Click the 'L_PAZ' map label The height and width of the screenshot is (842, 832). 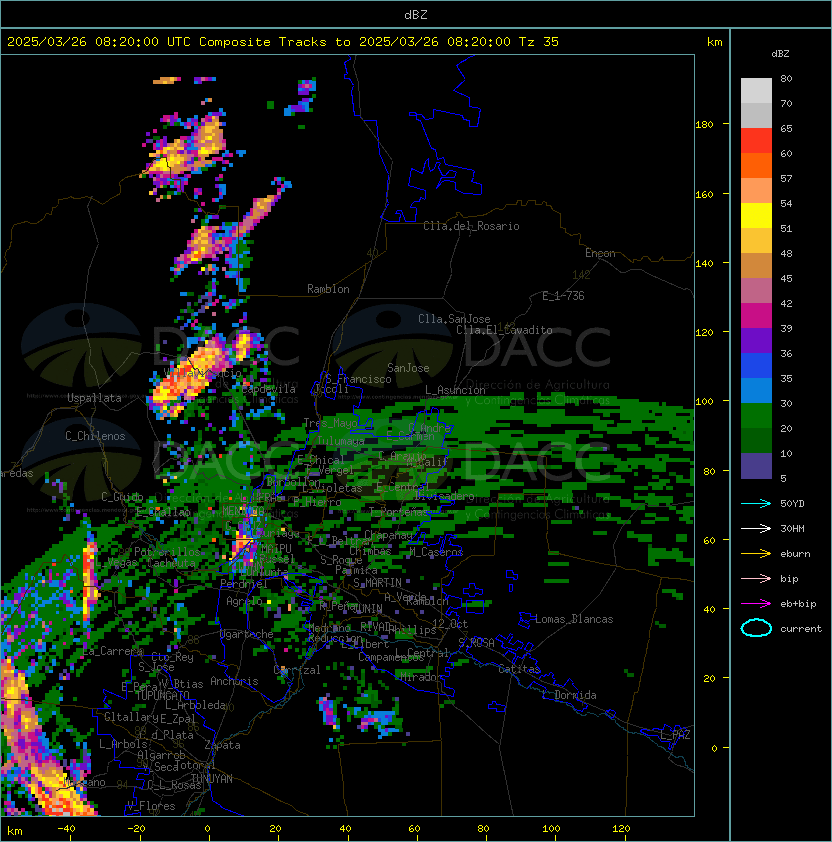(x=675, y=735)
